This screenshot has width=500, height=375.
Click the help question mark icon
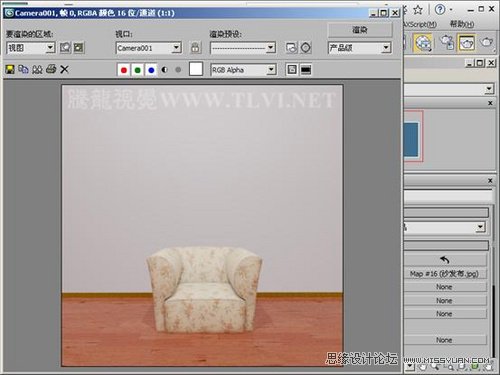[440, 9]
